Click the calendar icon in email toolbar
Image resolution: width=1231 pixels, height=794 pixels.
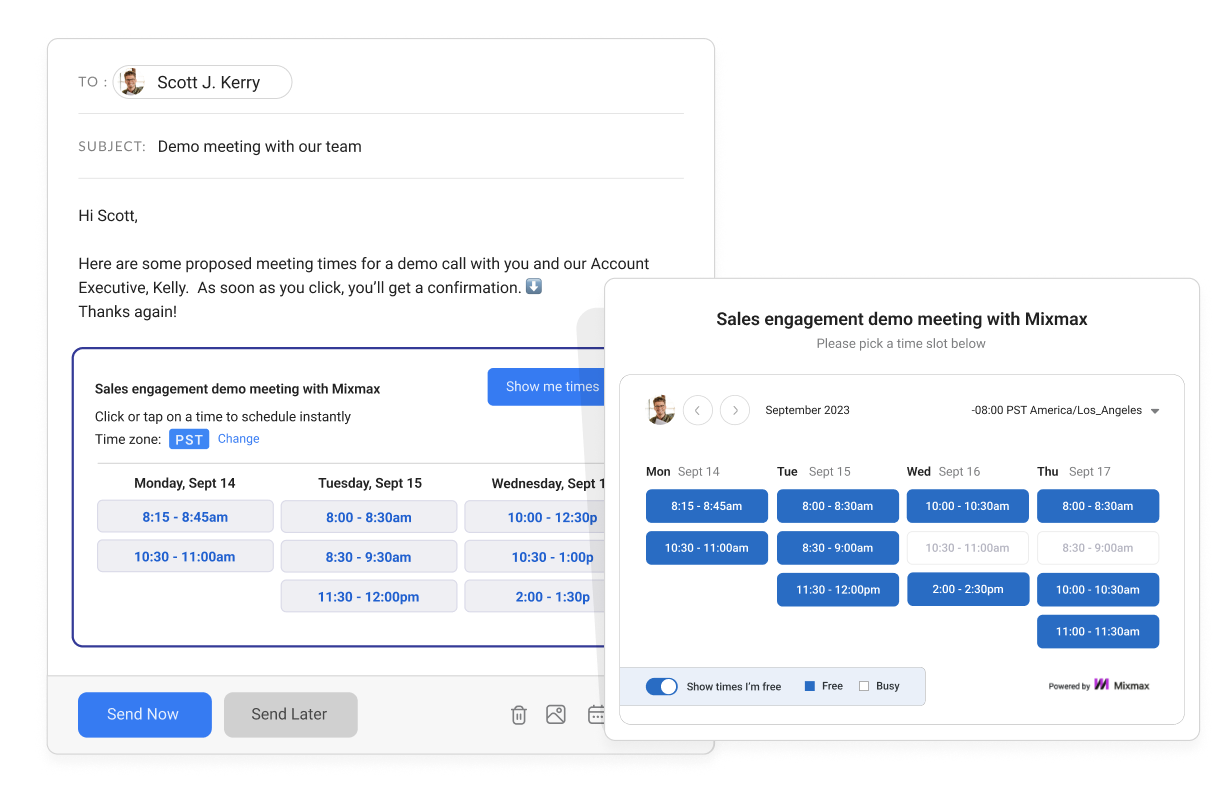tap(596, 714)
